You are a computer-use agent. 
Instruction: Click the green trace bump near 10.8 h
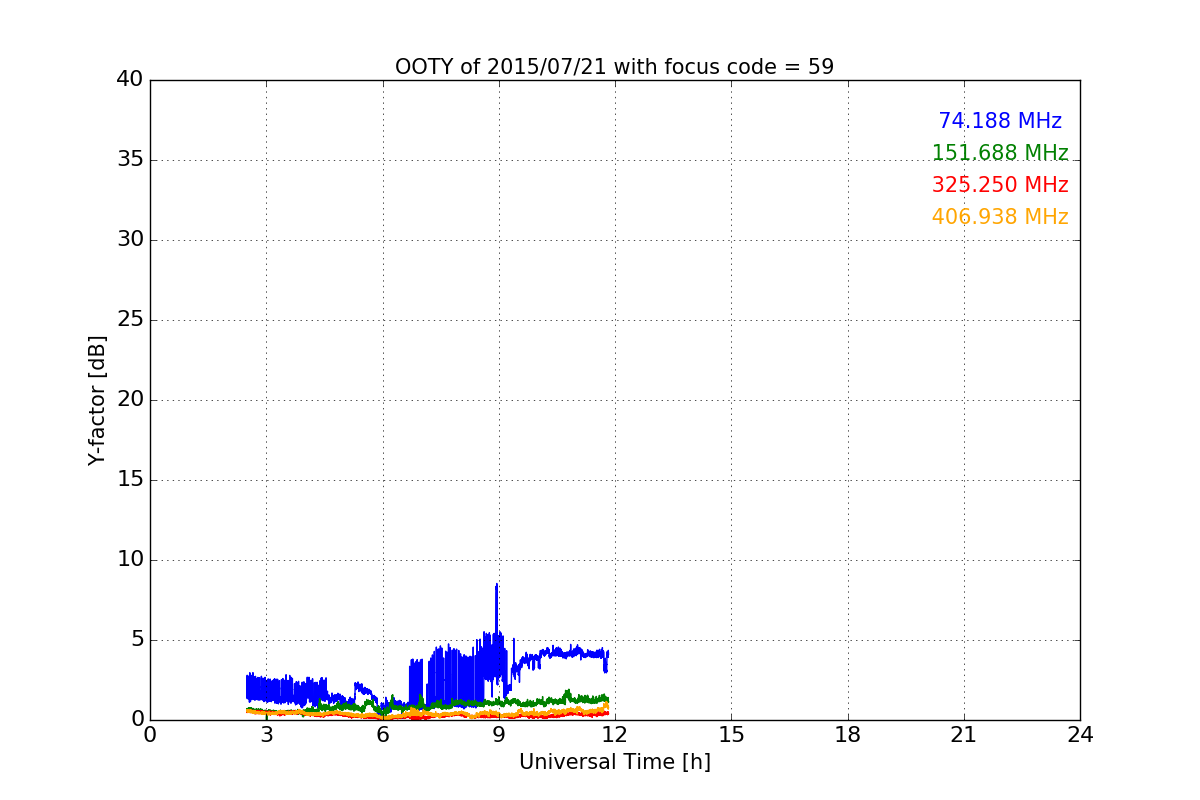pyautogui.click(x=568, y=693)
